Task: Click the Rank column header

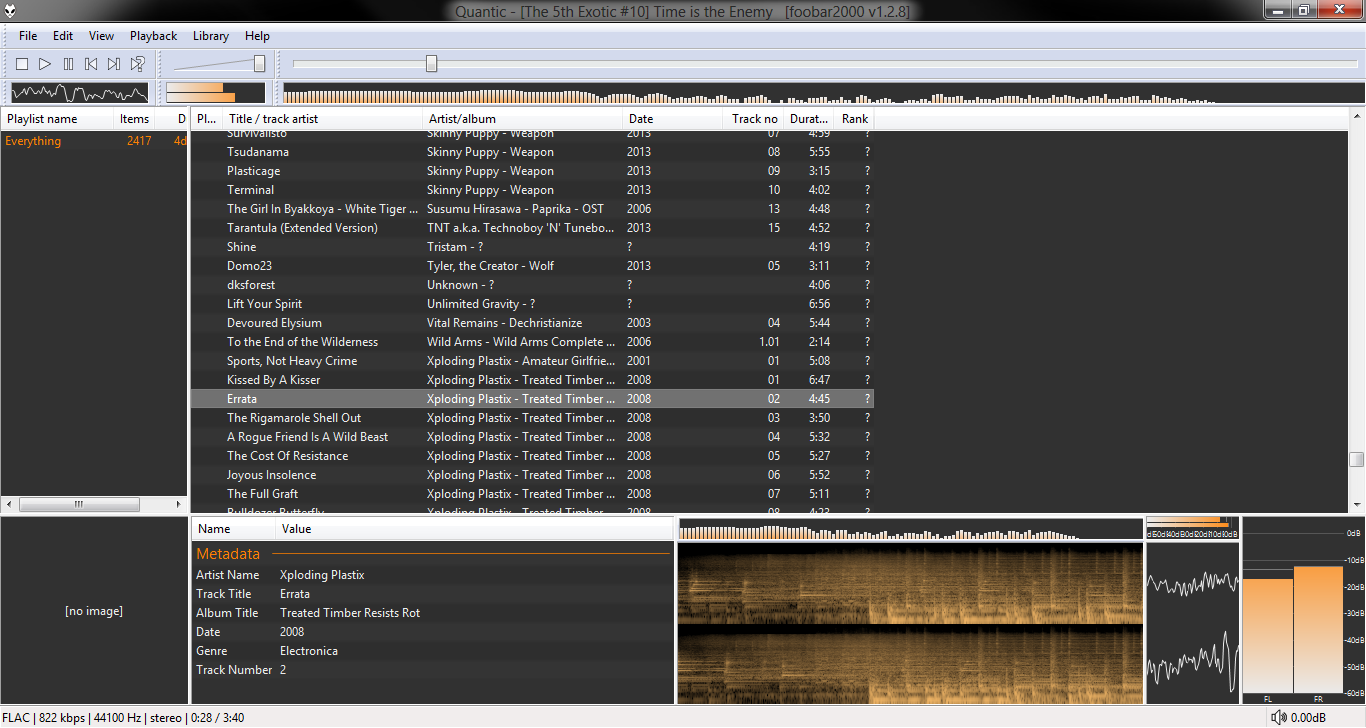Action: pos(855,119)
